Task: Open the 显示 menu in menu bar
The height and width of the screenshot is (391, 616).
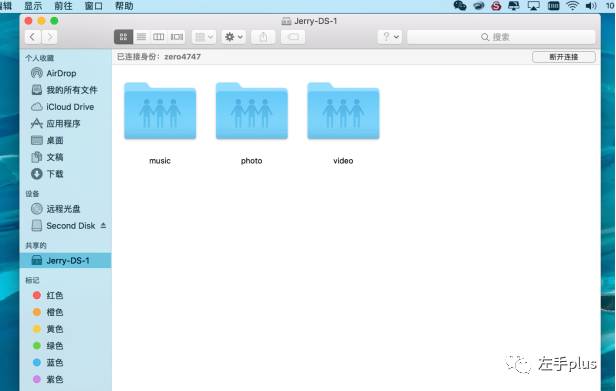Action: pyautogui.click(x=33, y=6)
